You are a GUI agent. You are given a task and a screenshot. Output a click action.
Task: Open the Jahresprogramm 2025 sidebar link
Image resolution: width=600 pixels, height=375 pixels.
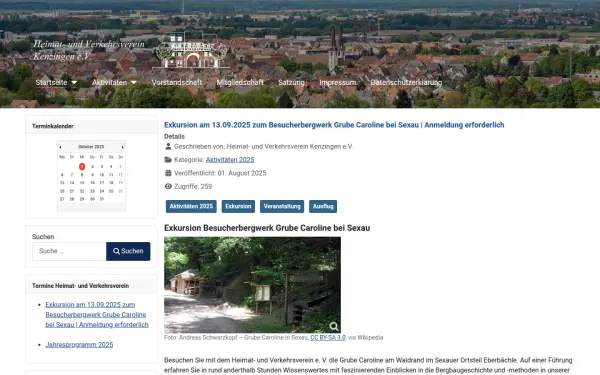tap(79, 344)
